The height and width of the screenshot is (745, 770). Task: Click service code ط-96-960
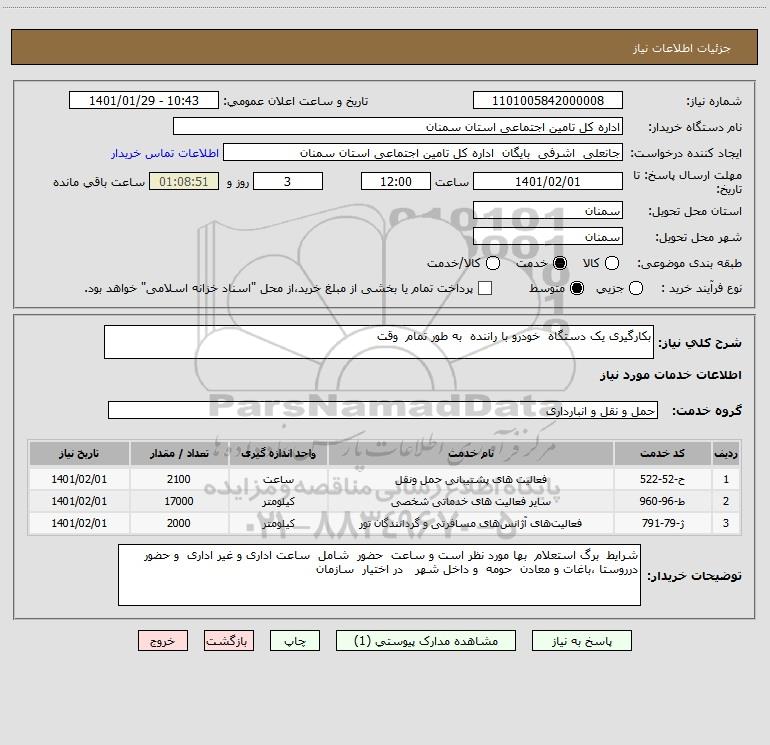pyautogui.click(x=662, y=501)
